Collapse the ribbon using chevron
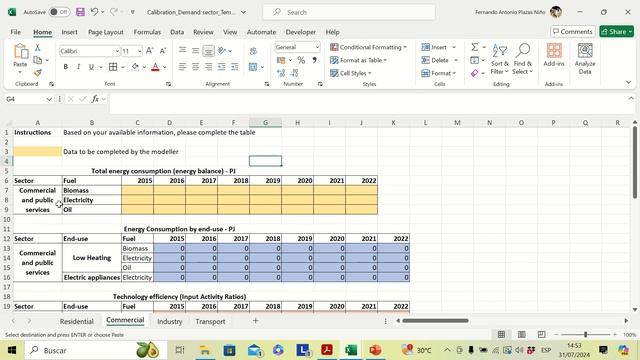This screenshot has height=360, width=640. (629, 82)
